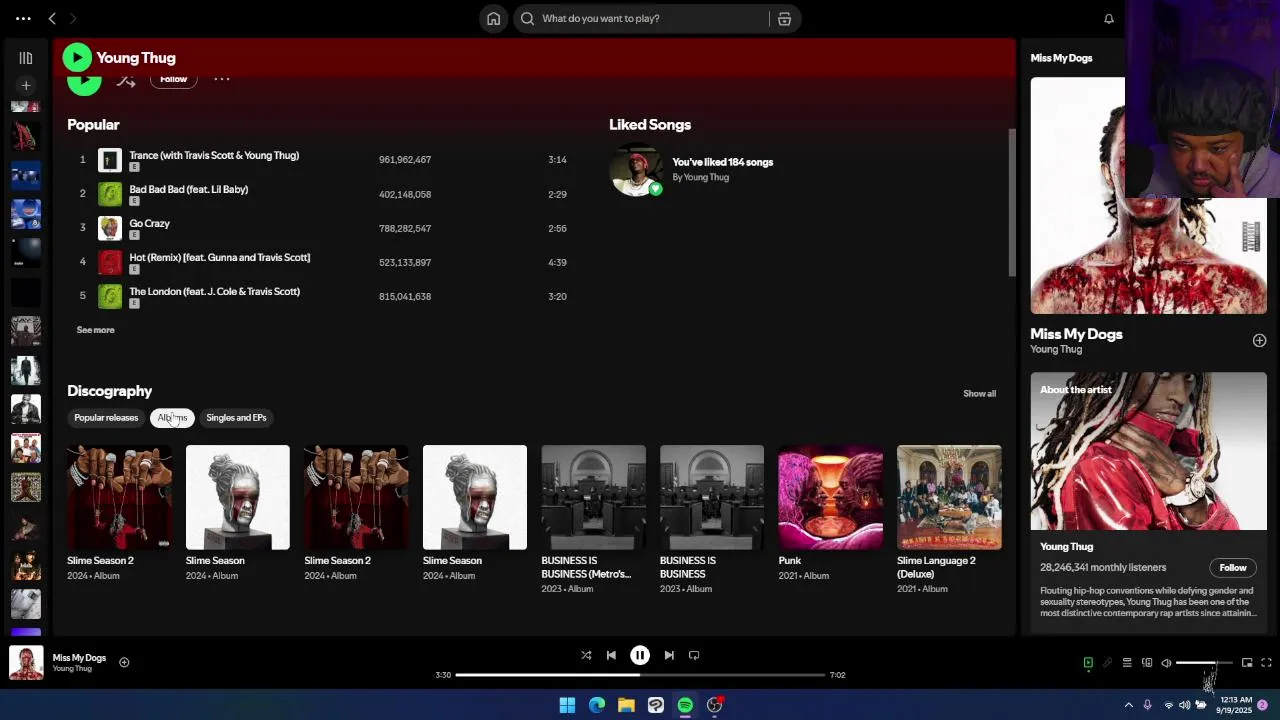Open the taskbar clock and date
The width and height of the screenshot is (1280, 720).
click(x=1236, y=705)
